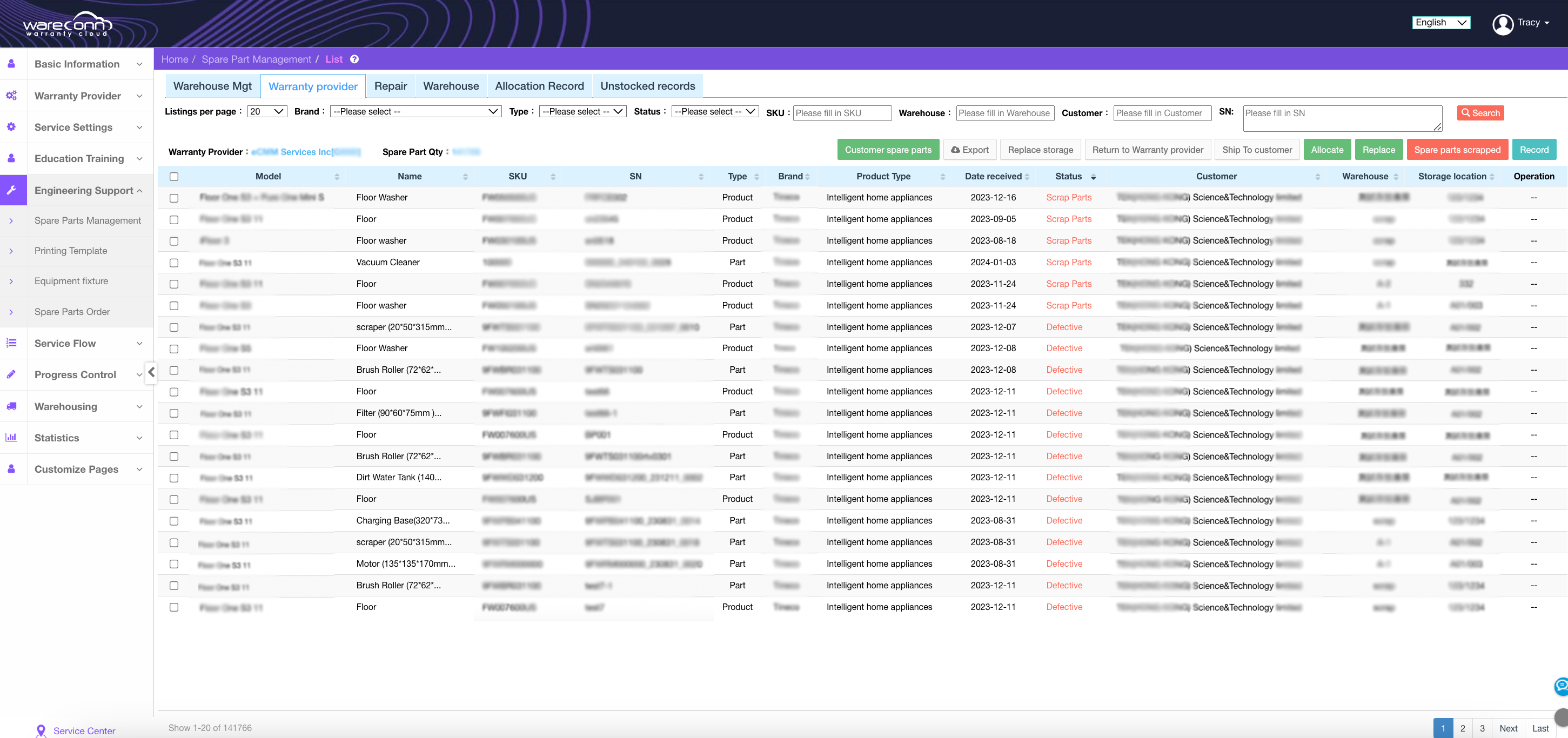Viewport: 1568px width, 738px height.
Task: Toggle the select-all checkbox in table header
Action: point(174,177)
